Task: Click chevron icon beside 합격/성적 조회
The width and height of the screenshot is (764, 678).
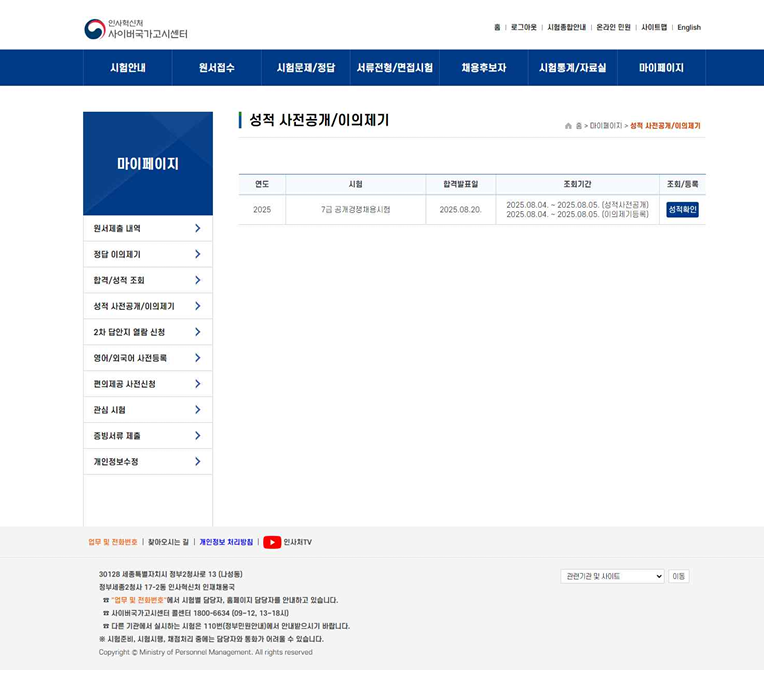Action: [197, 280]
